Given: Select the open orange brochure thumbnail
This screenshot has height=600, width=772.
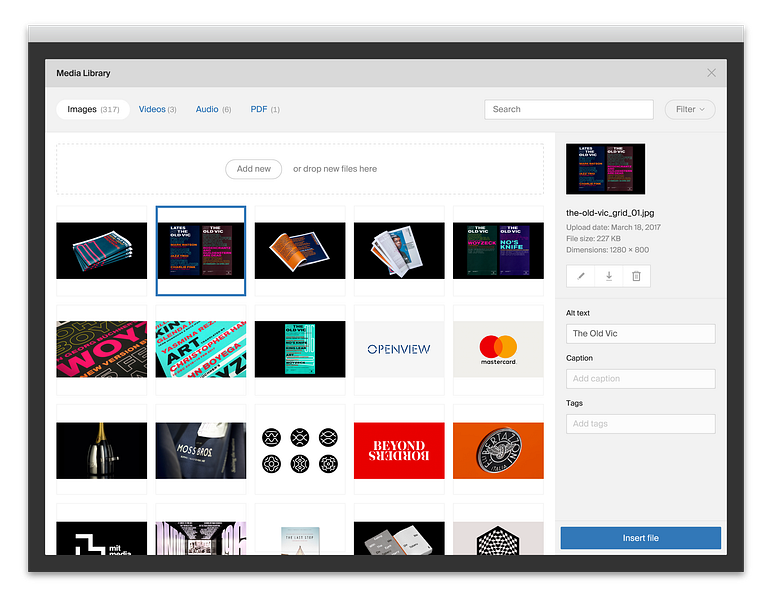Looking at the screenshot, I should pyautogui.click(x=300, y=251).
